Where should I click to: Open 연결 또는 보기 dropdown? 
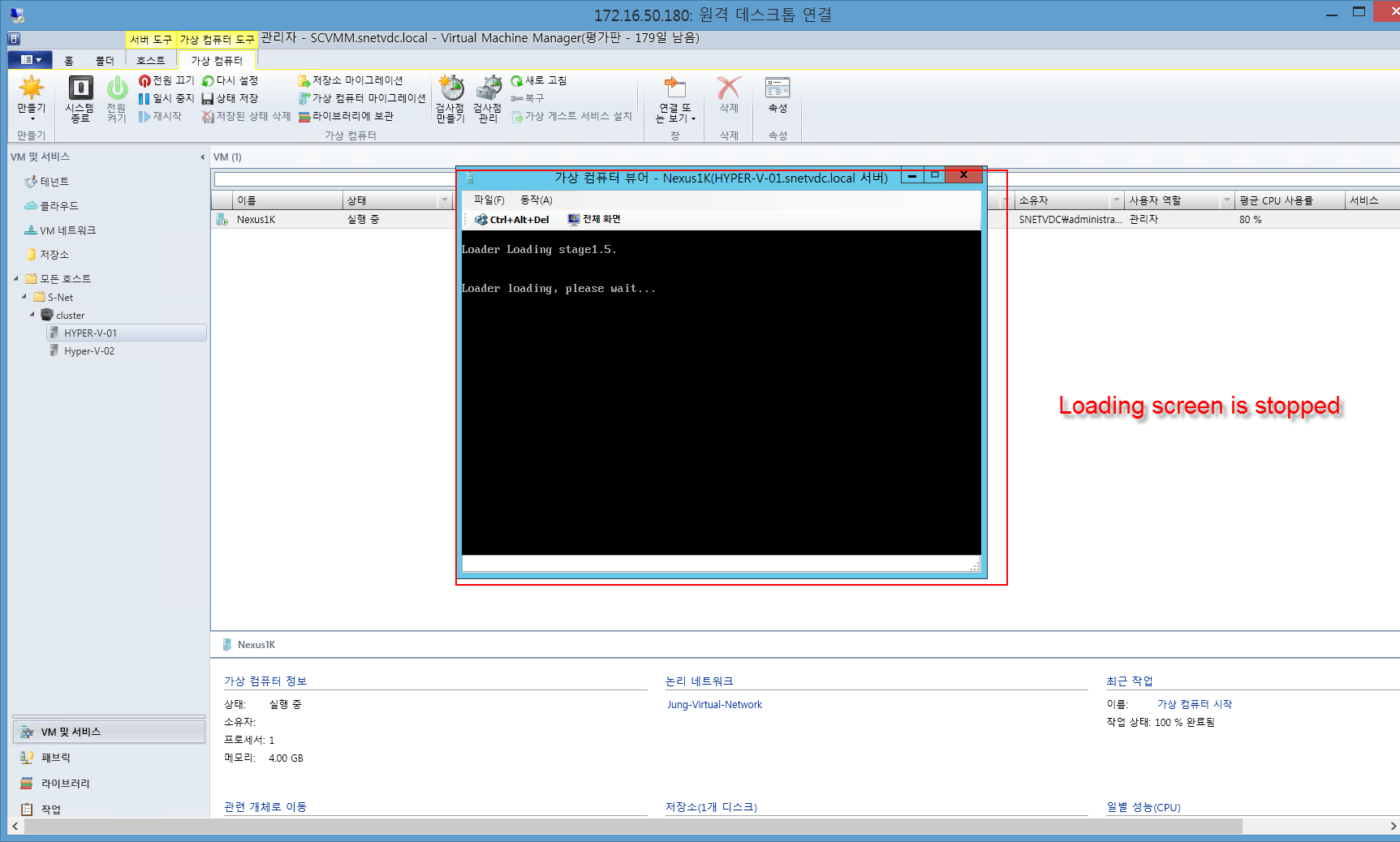675,99
